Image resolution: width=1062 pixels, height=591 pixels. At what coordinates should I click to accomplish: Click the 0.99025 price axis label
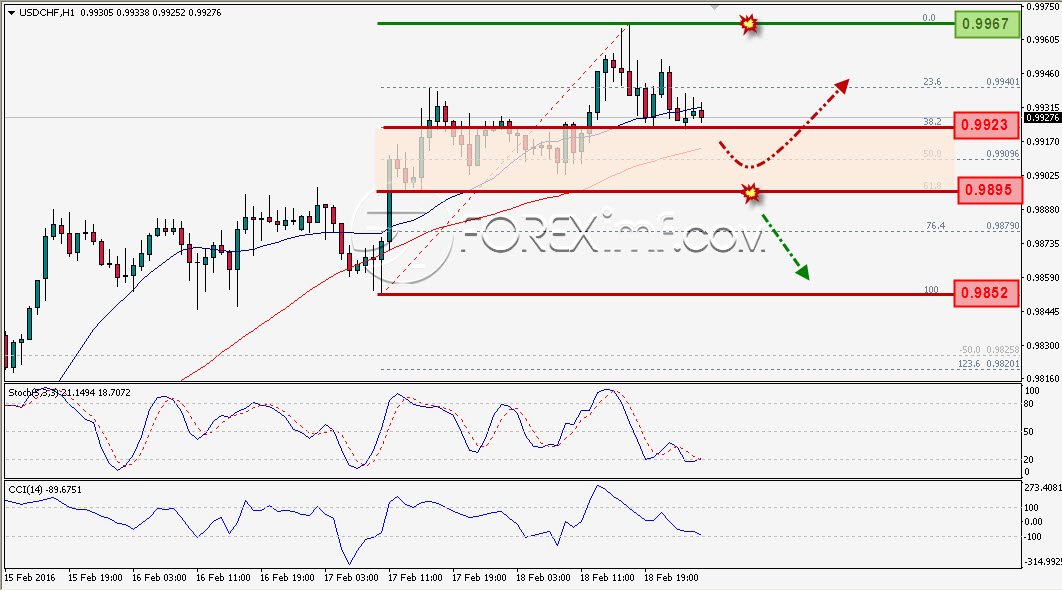pos(1042,176)
